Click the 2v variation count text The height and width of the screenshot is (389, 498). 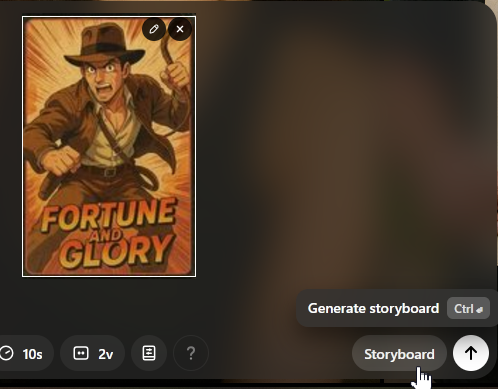tap(106, 354)
